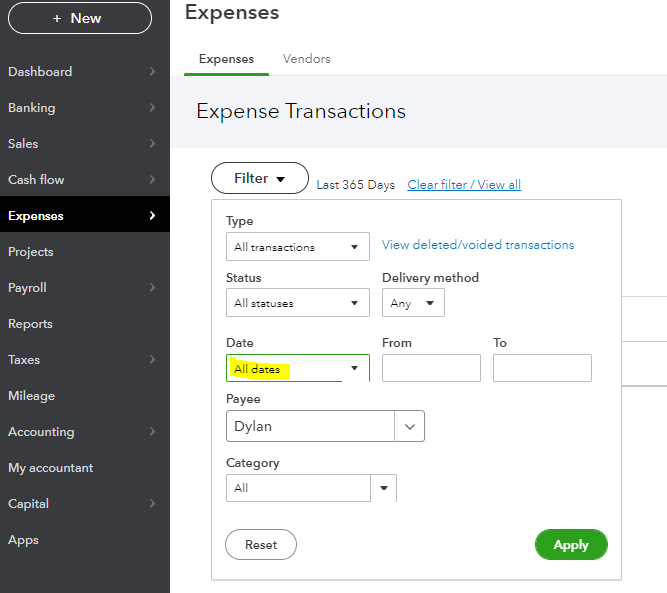Open Mileage in the sidebar
This screenshot has width=667, height=593.
point(31,396)
